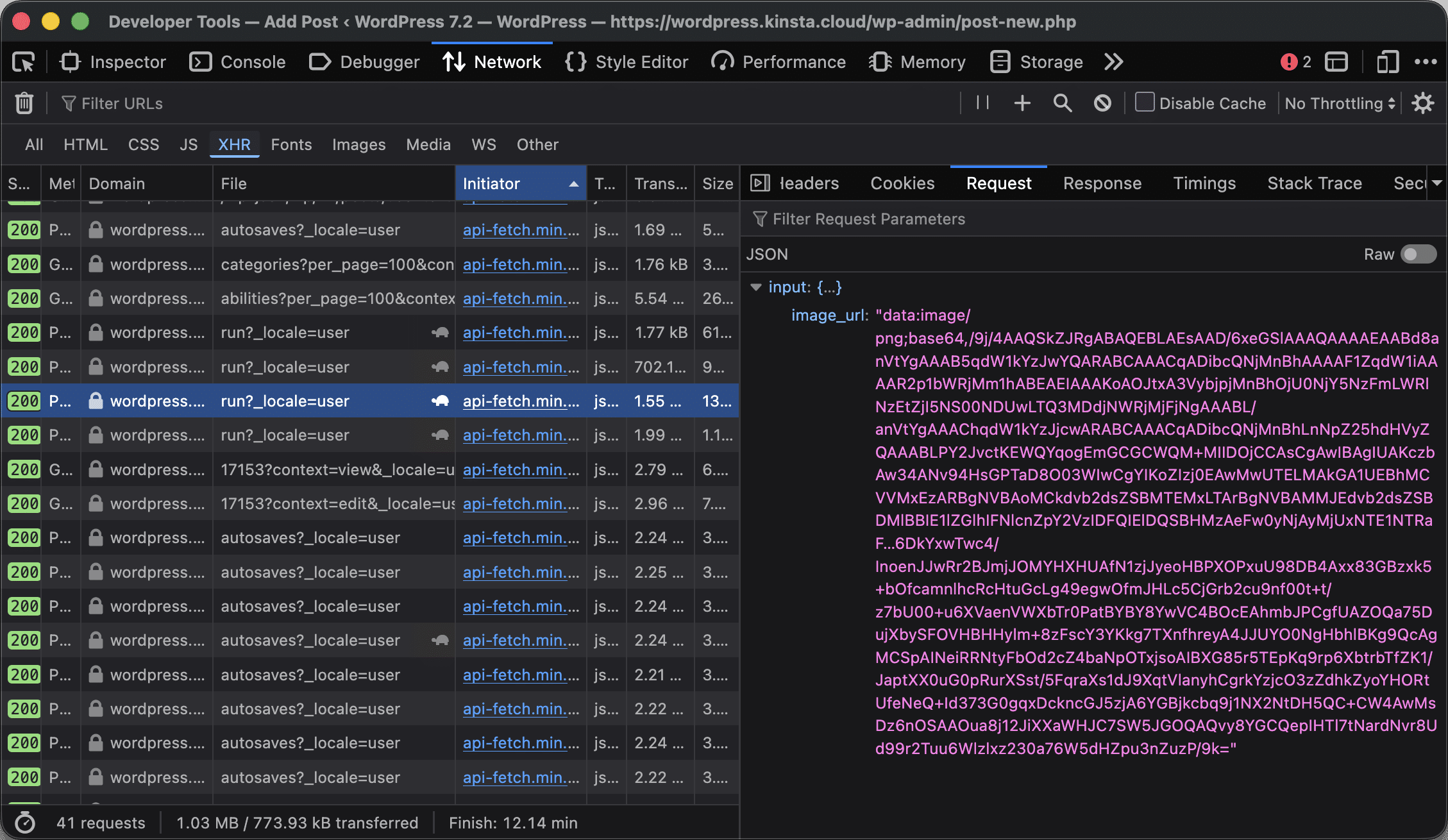The image size is (1448, 840).
Task: Start performance analysis stopwatch icon
Action: [x=24, y=823]
